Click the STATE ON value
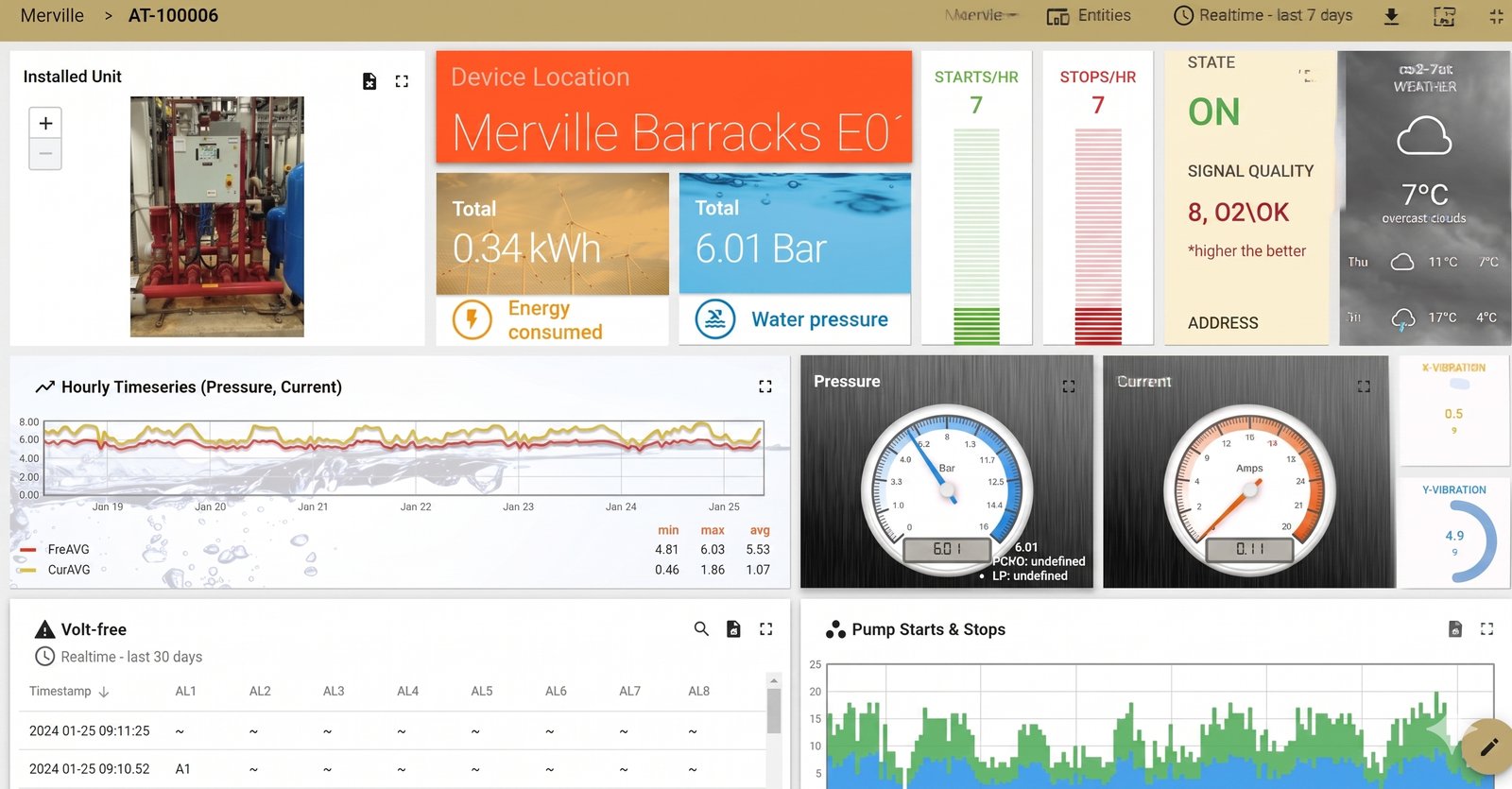The image size is (1512, 789). pyautogui.click(x=1213, y=112)
